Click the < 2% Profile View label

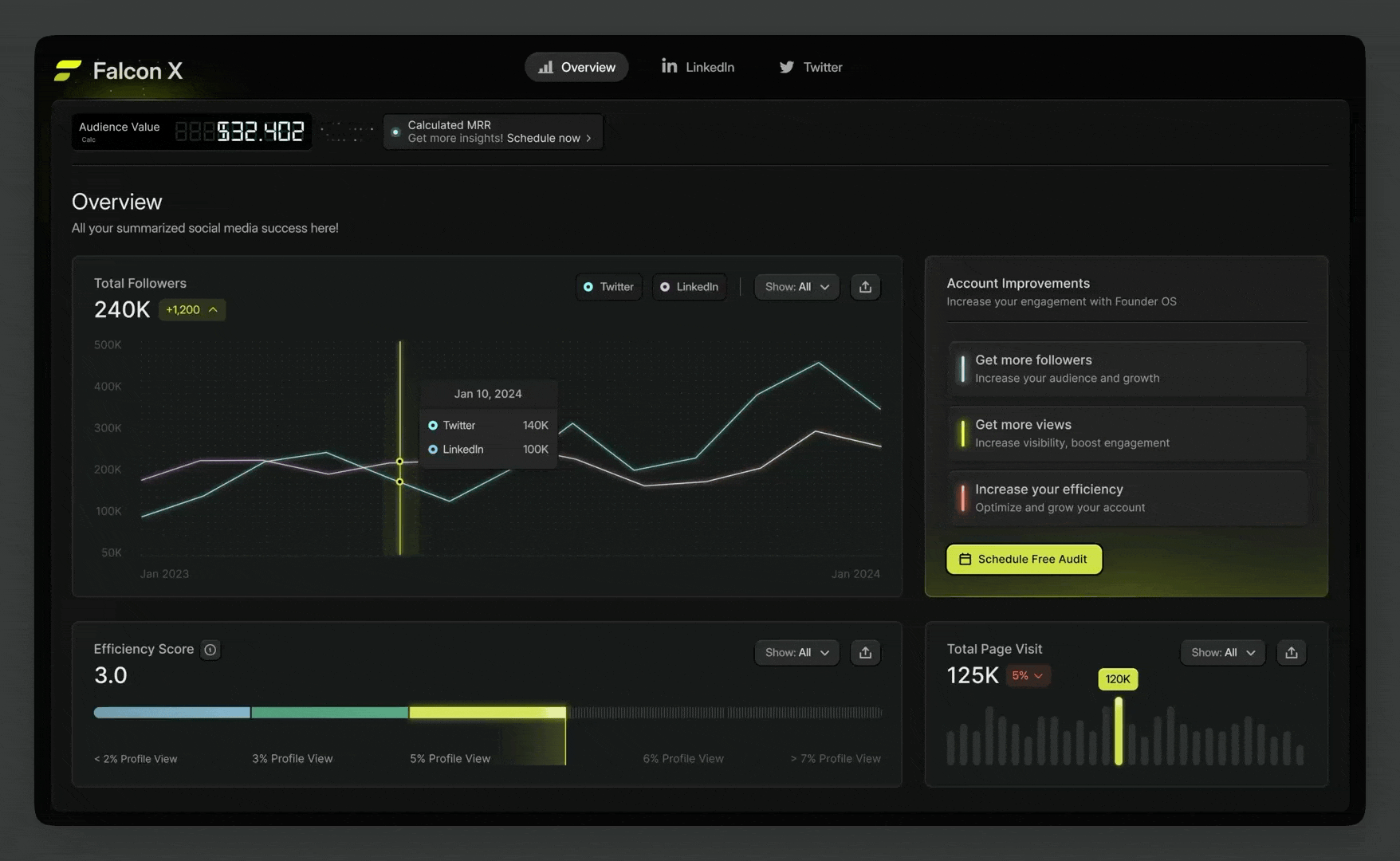[136, 759]
